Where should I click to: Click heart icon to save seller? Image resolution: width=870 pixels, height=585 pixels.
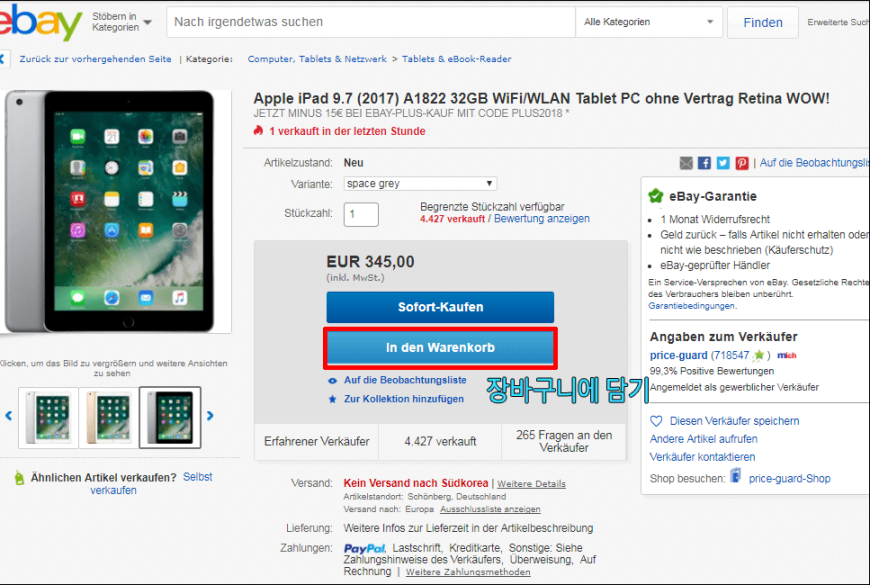coord(656,421)
